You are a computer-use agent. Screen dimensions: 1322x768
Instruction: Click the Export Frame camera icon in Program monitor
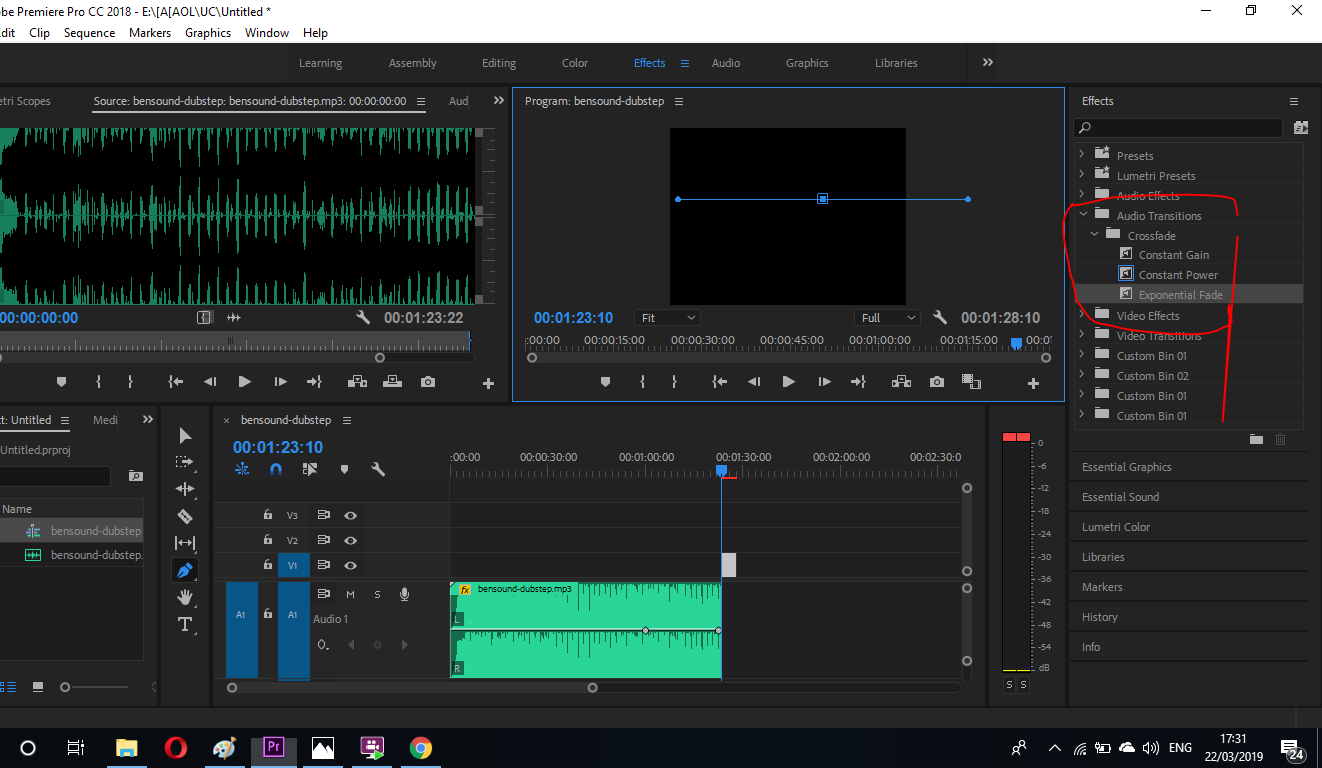(x=936, y=382)
